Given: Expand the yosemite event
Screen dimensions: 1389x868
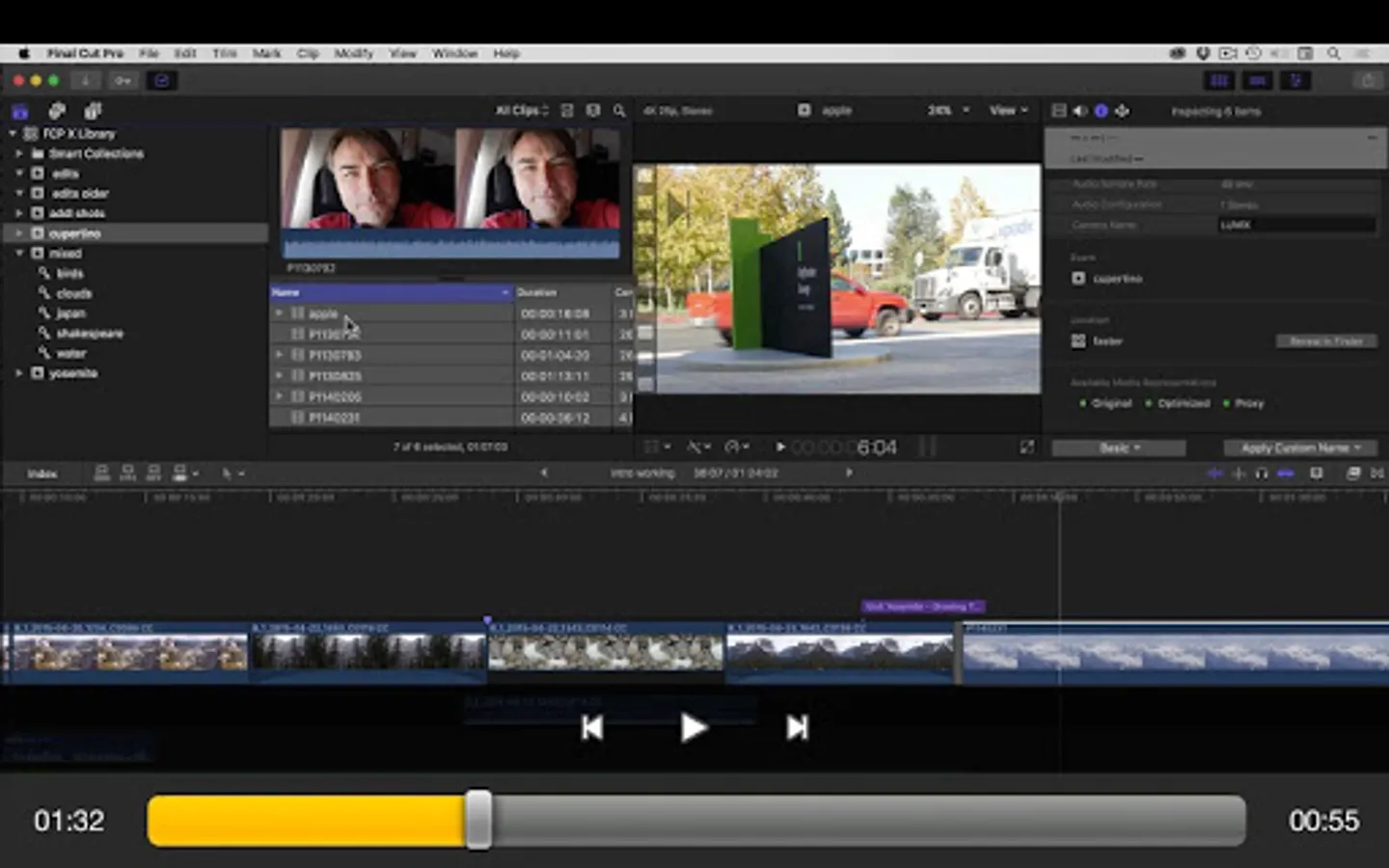Looking at the screenshot, I should coord(18,373).
